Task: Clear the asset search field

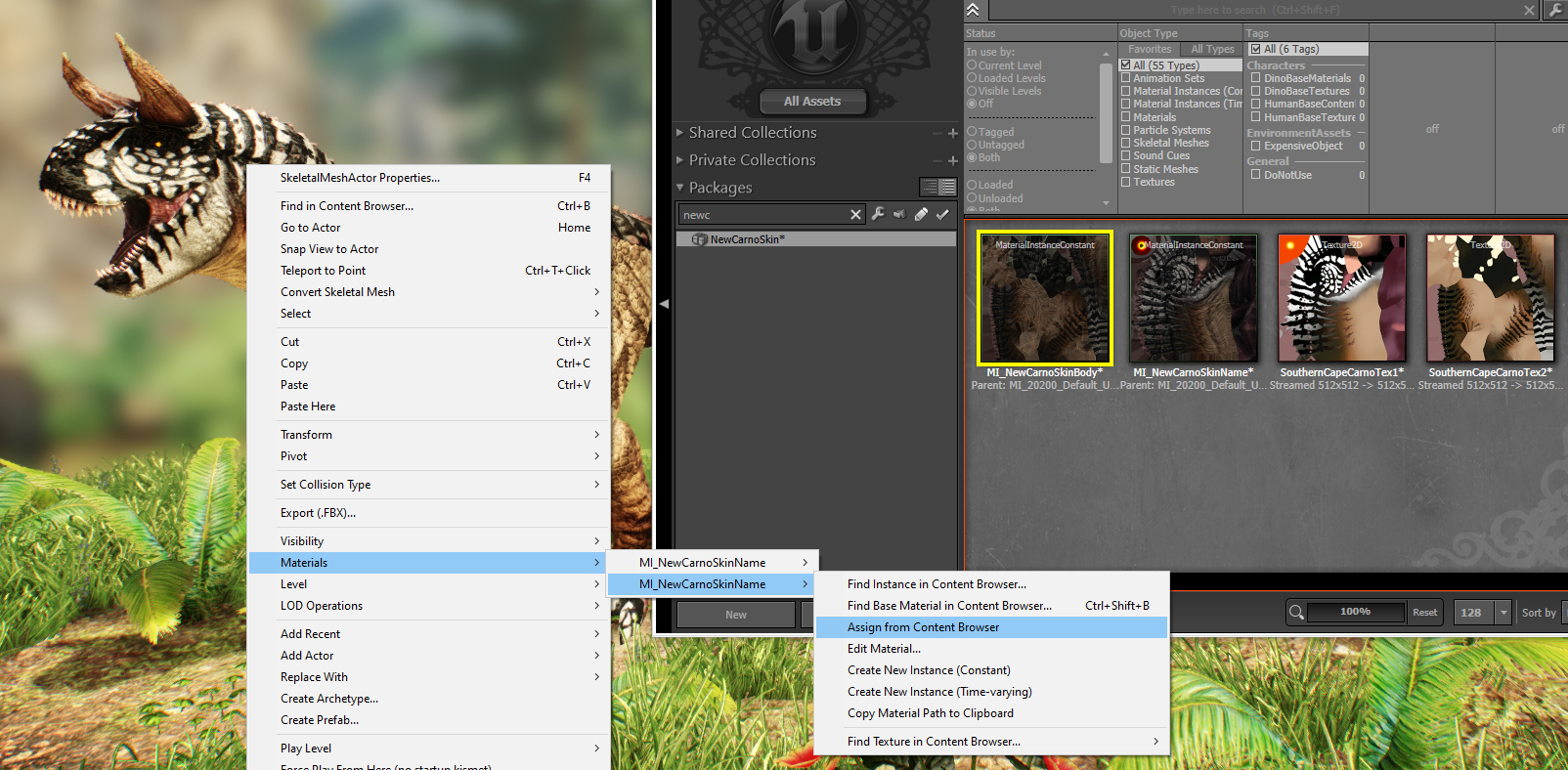Action: pyautogui.click(x=1530, y=10)
